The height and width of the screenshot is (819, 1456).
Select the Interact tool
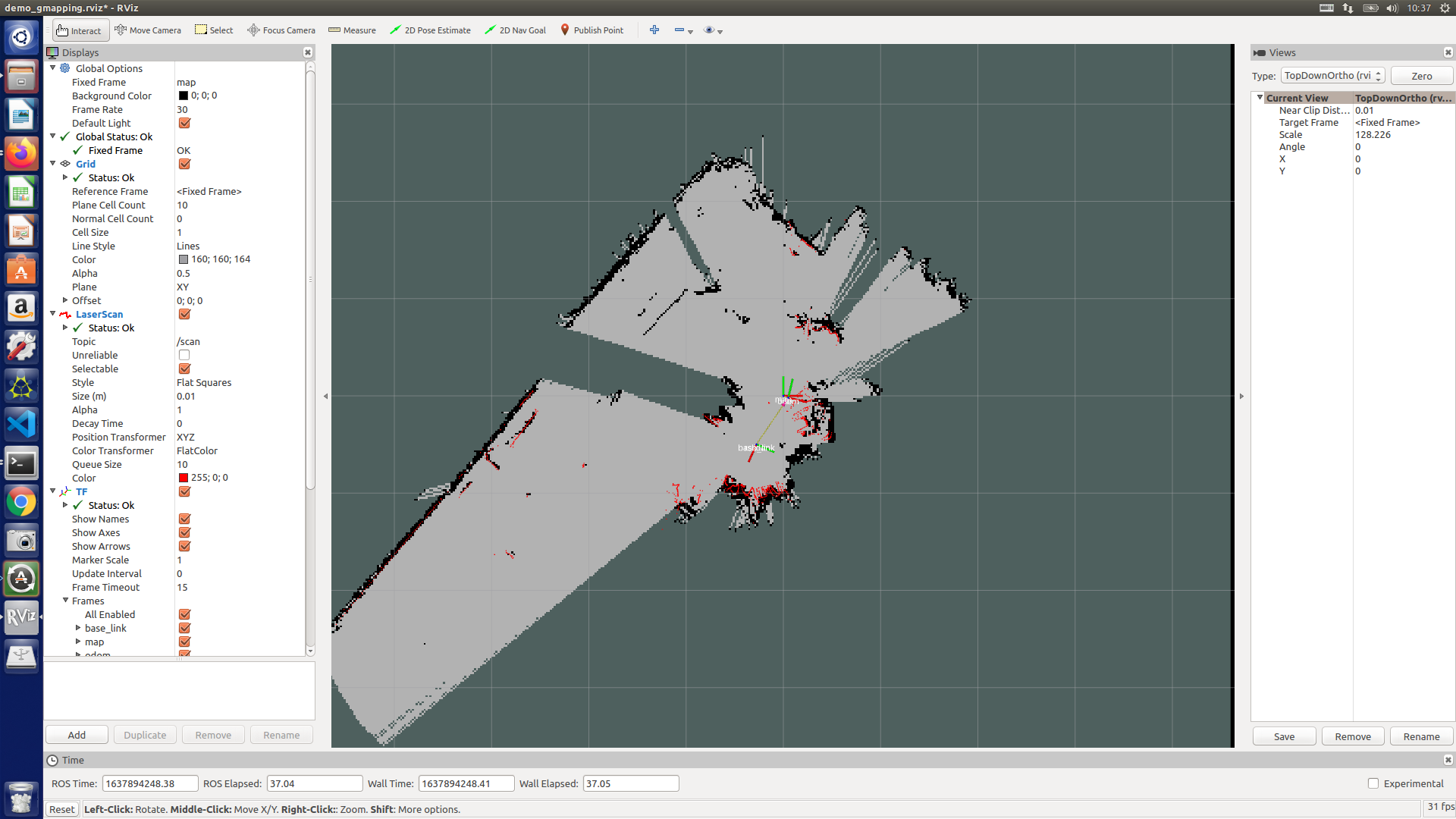[80, 30]
